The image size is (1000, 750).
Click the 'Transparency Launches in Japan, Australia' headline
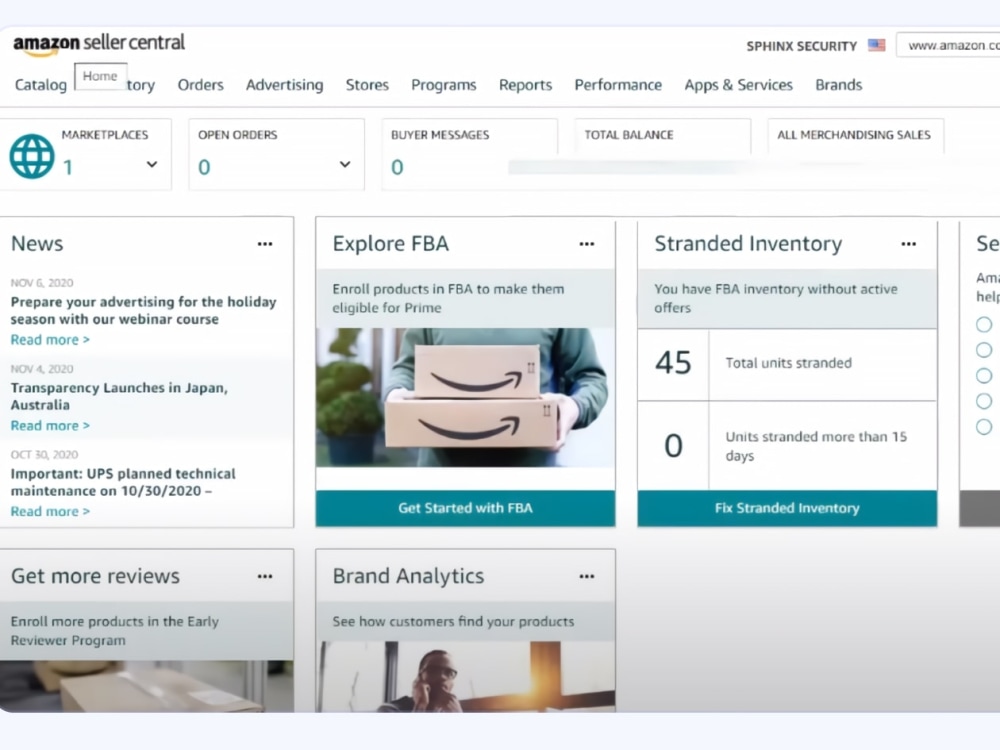tap(119, 396)
